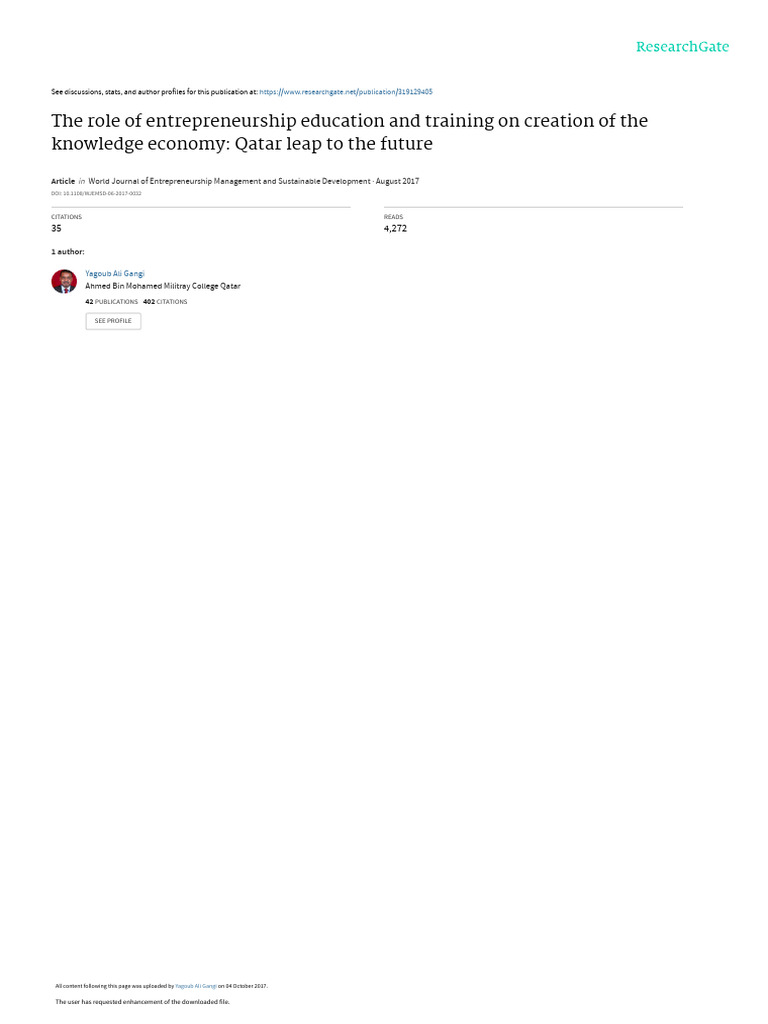This screenshot has height=1024, width=768.
Task: Click the reads count 4,272
Action: tap(395, 228)
